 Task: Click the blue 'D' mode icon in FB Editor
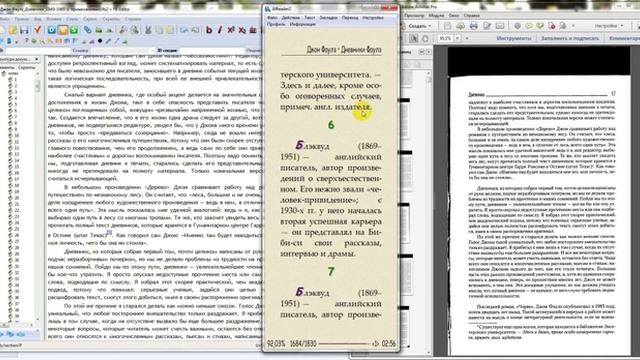(52, 30)
